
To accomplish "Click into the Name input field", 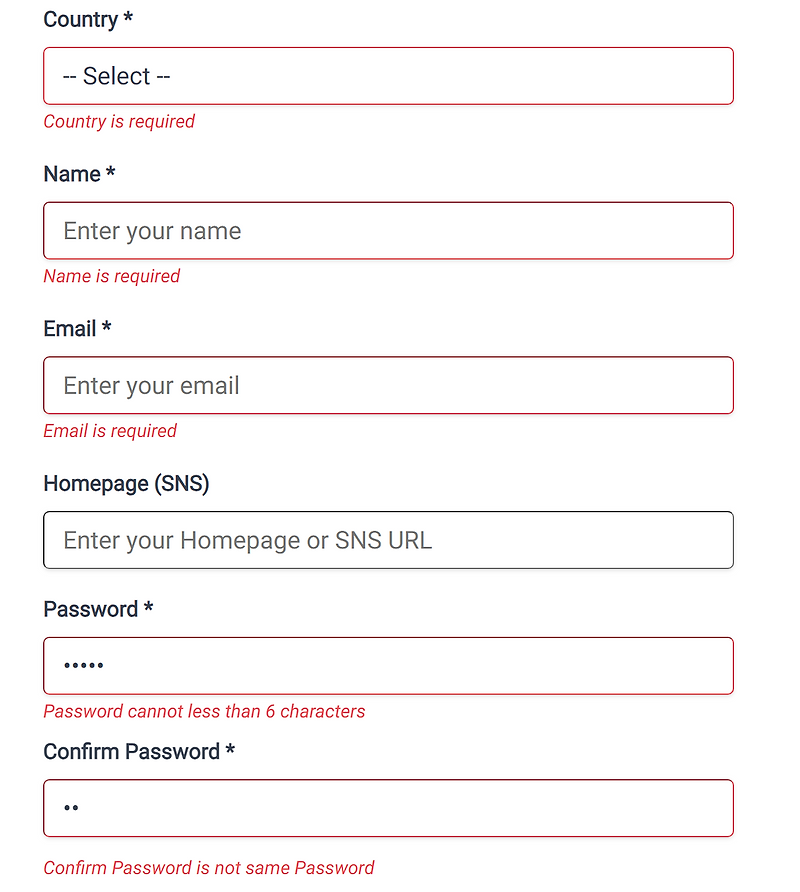I will point(388,230).
